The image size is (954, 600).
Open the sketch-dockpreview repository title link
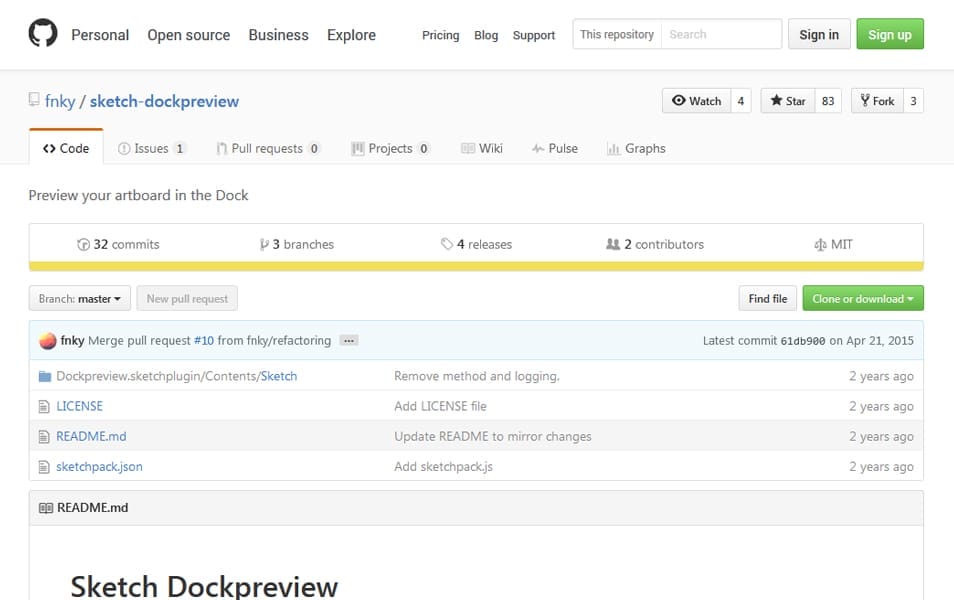point(164,101)
